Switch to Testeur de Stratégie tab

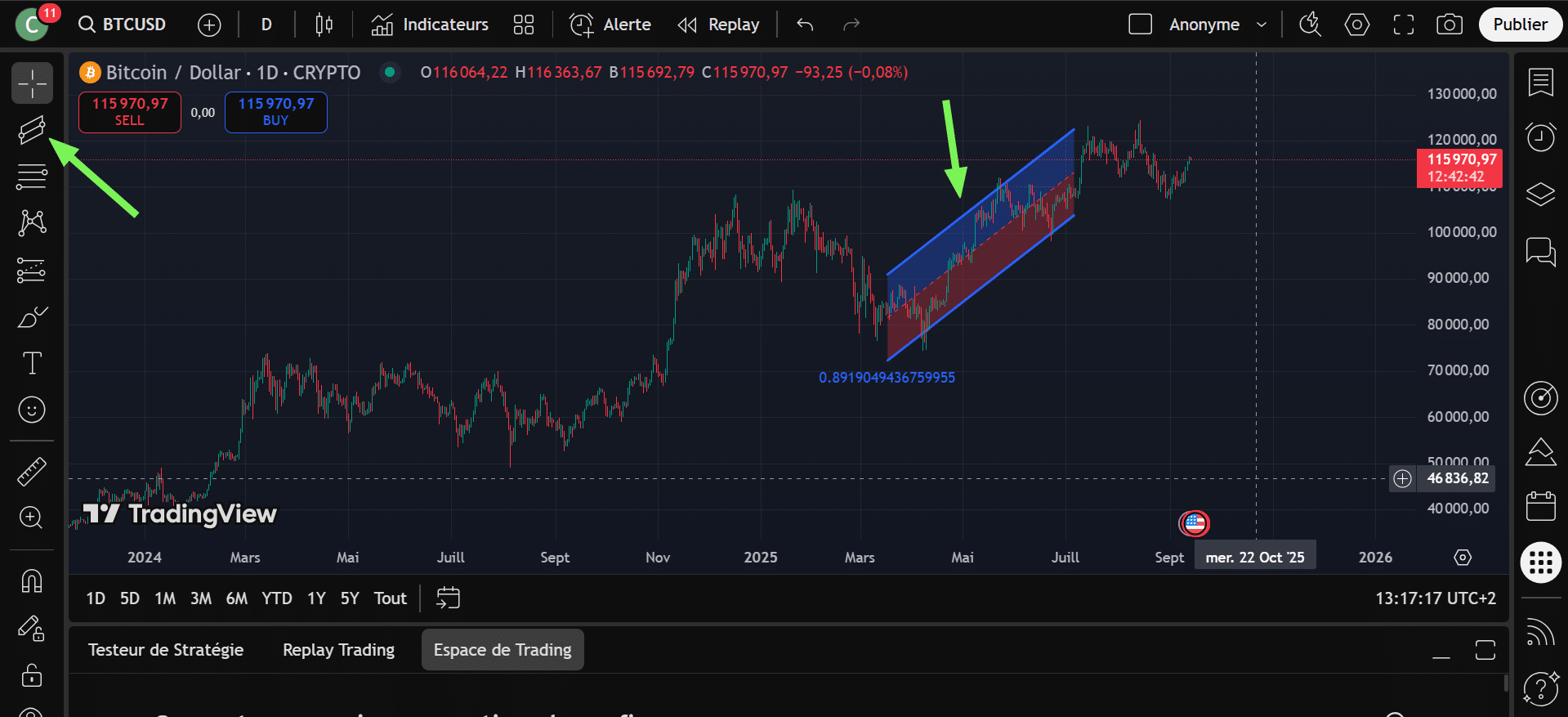[166, 650]
